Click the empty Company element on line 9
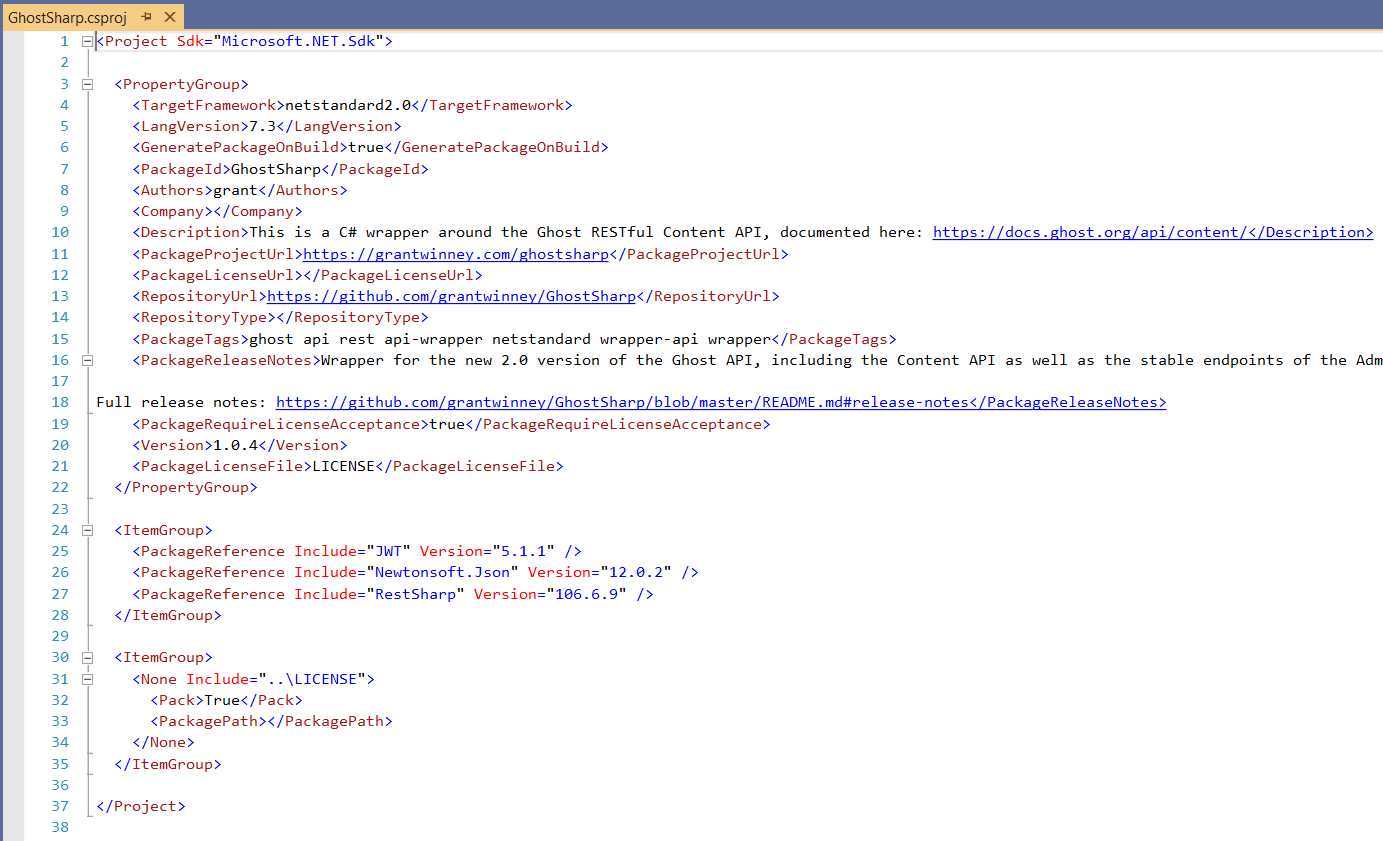The height and width of the screenshot is (841, 1383). [217, 211]
